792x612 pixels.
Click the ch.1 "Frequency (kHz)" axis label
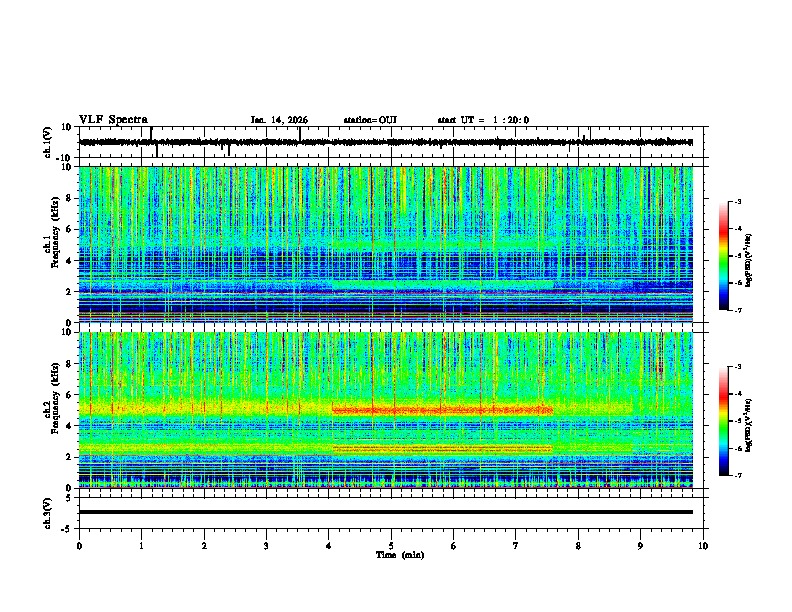(x=55, y=232)
